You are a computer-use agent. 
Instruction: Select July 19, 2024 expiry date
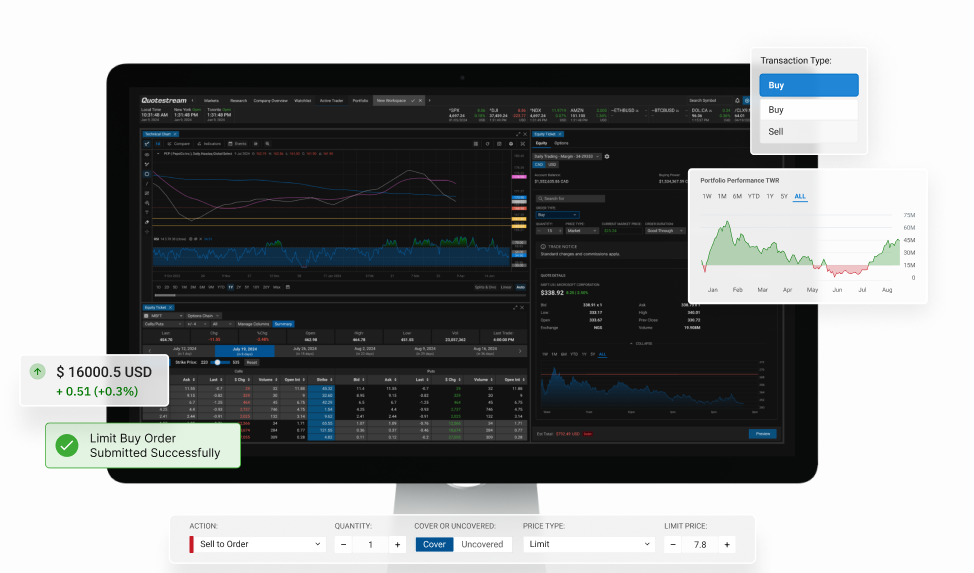[245, 351]
